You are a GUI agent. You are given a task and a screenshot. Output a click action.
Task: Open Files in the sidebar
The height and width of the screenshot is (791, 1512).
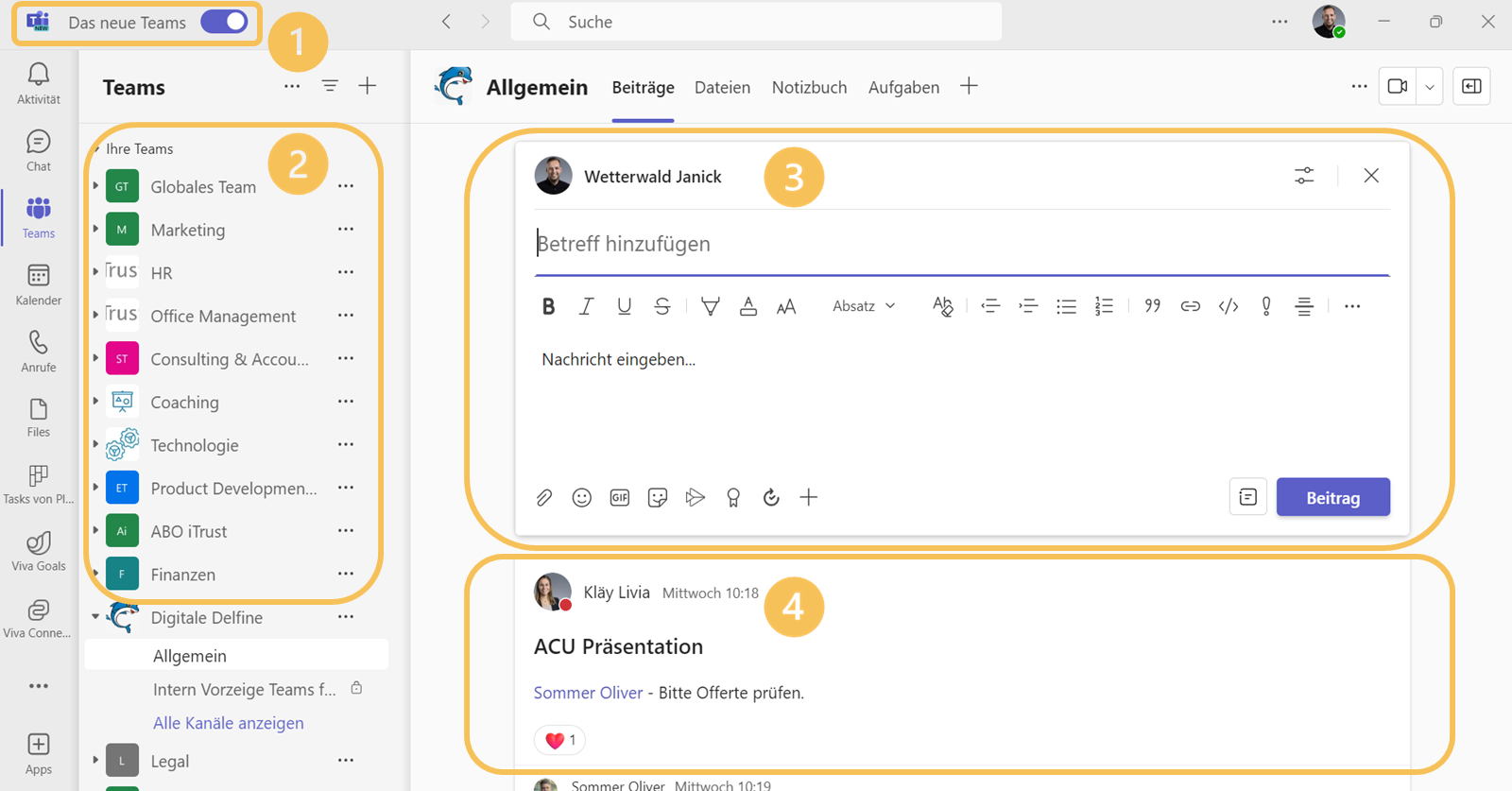pos(39,418)
